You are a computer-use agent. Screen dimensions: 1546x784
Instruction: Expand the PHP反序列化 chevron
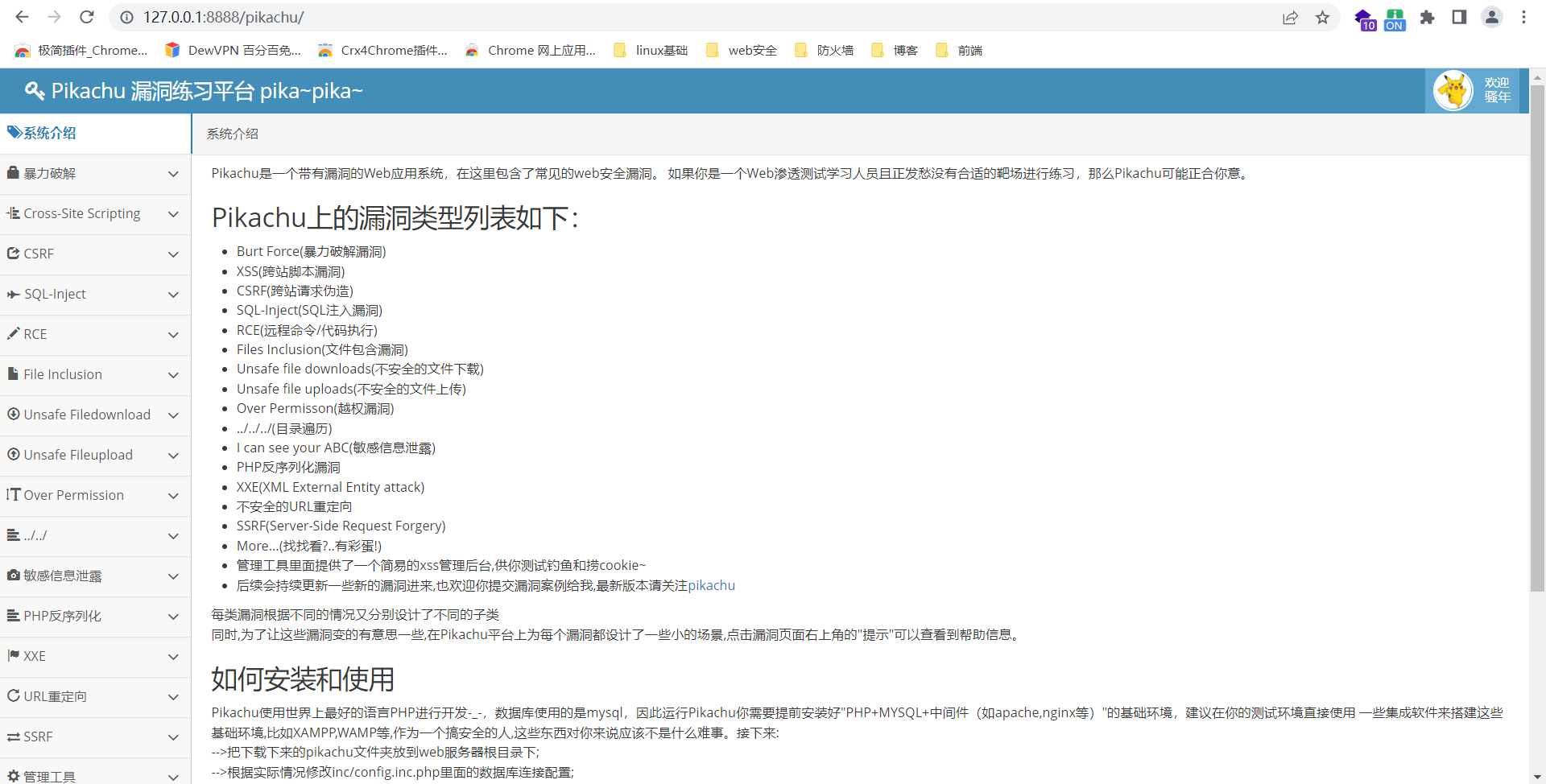point(173,616)
